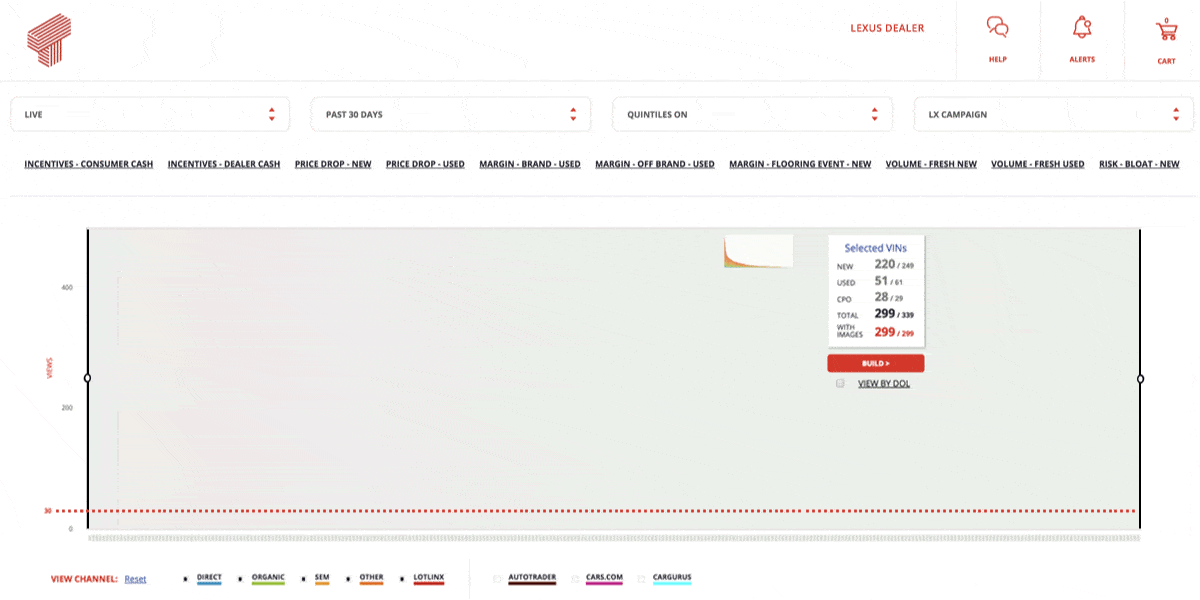1200x600 pixels.
Task: Click the mini histogram thumbnail
Action: tap(759, 251)
